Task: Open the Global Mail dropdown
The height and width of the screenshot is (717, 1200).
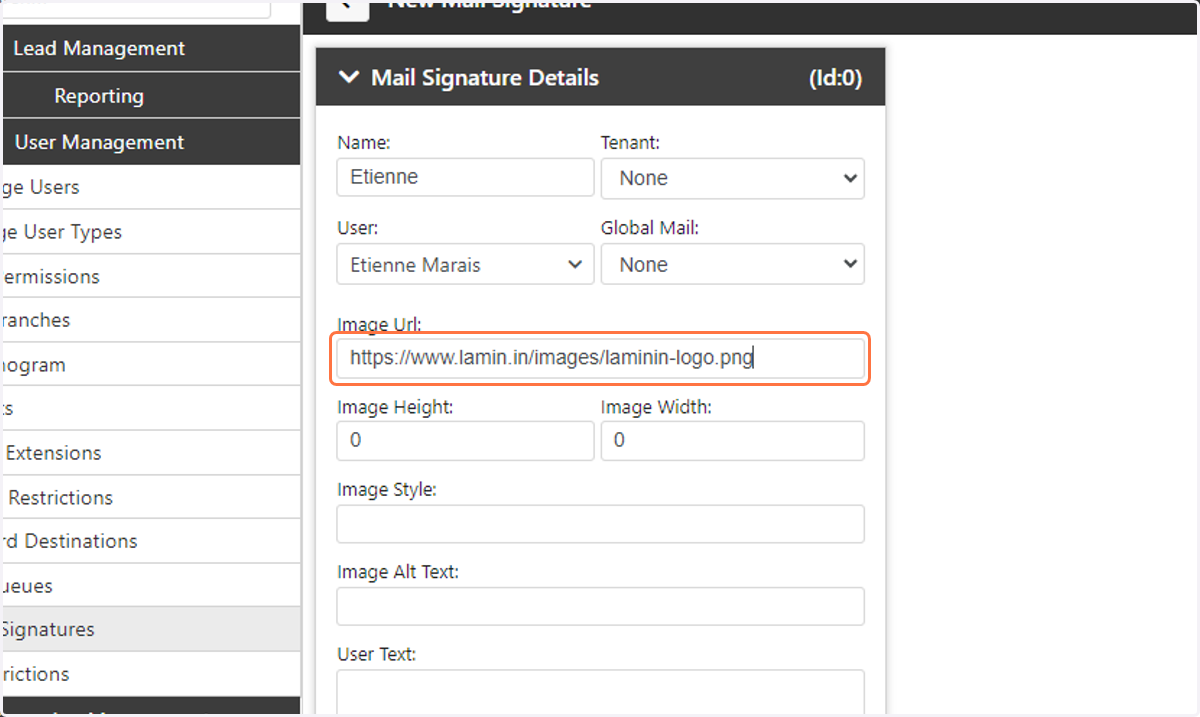Action: (732, 265)
